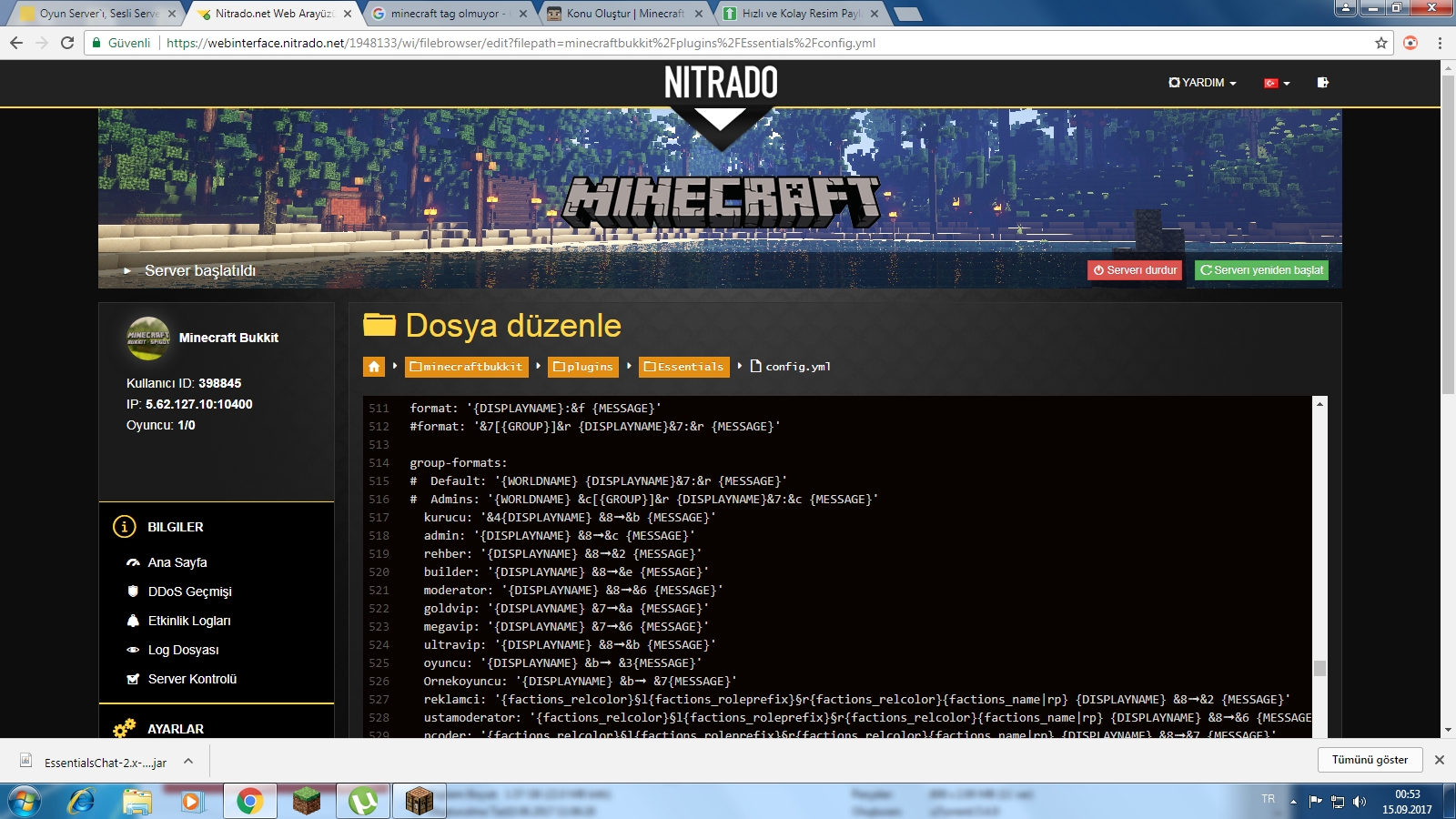Click the code editor scrollbar up arrow

pos(1319,403)
